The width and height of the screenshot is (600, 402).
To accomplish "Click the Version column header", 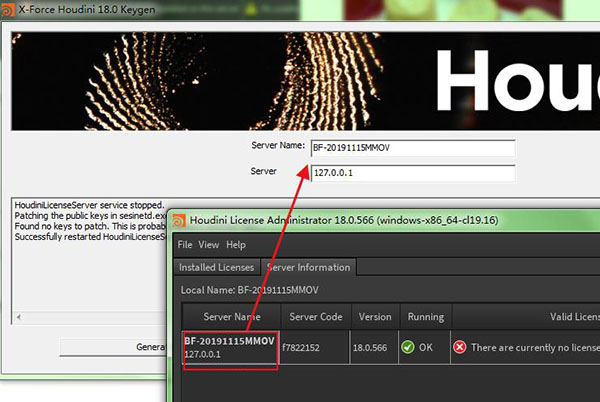I will click(x=375, y=317).
